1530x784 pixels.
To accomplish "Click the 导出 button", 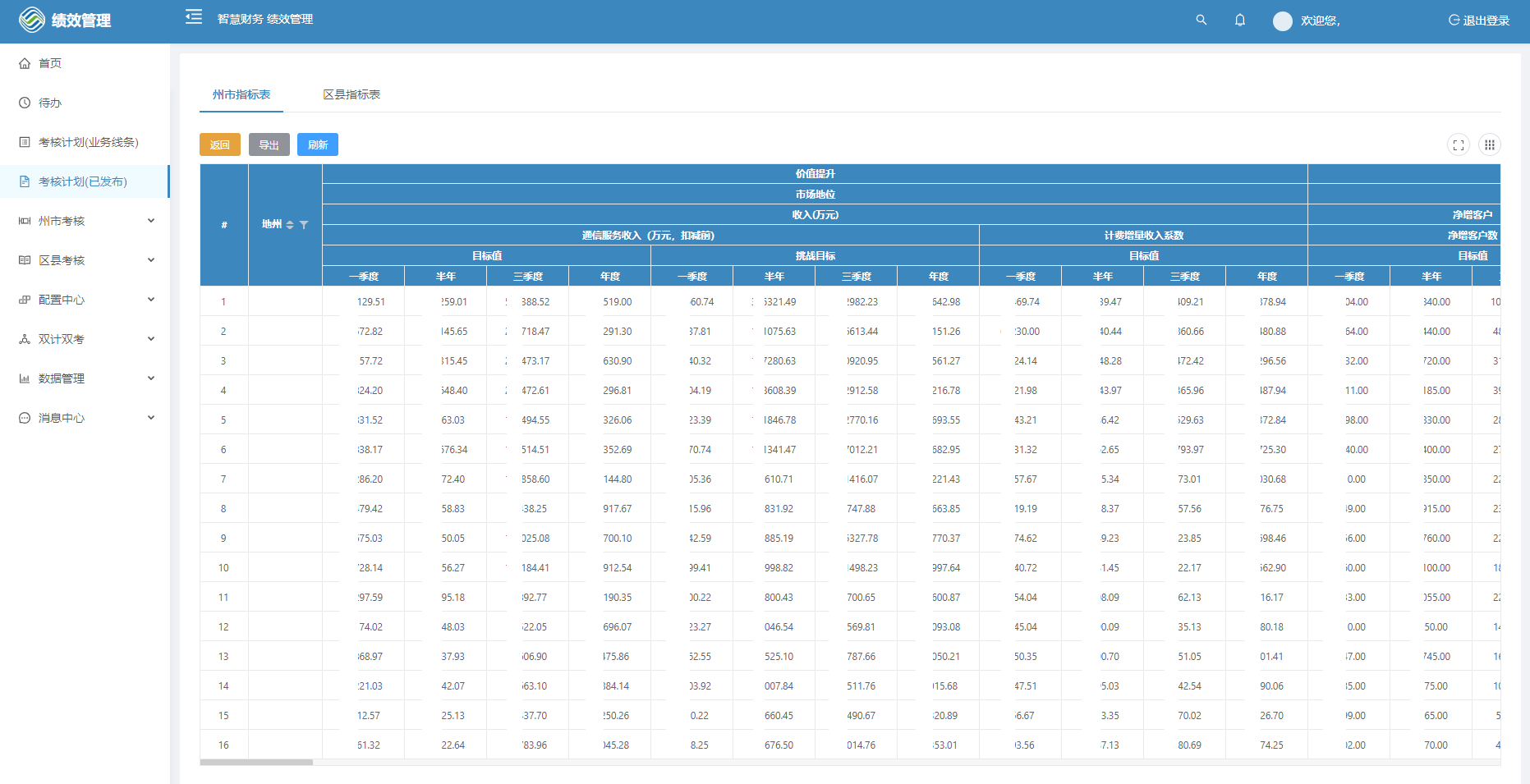I will point(269,144).
